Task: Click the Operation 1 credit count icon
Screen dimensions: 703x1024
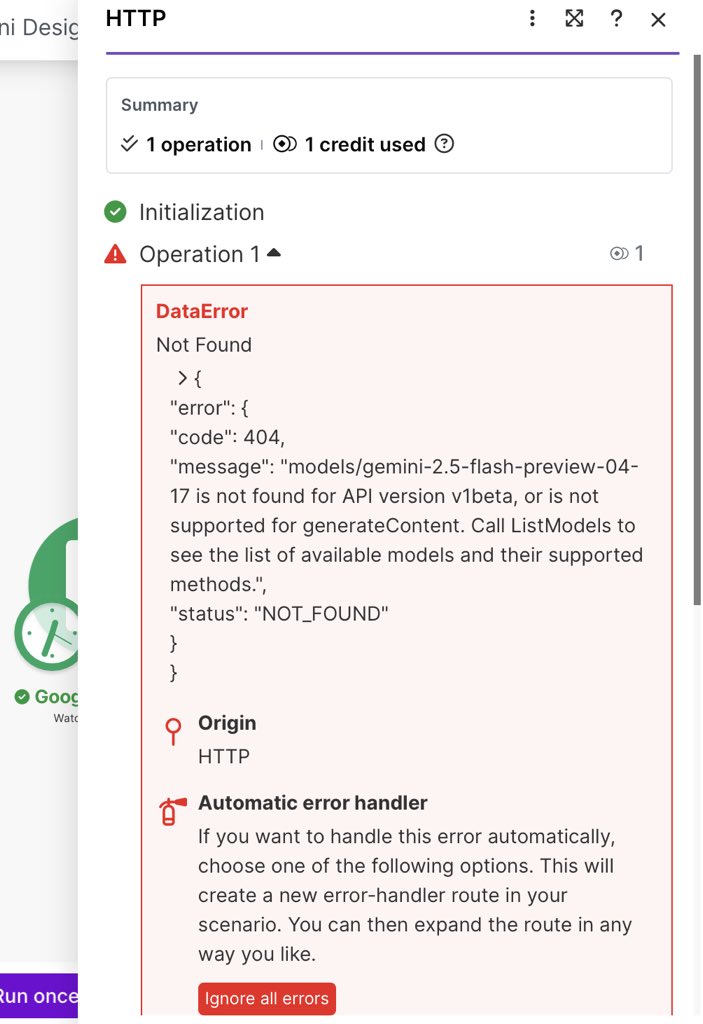Action: pyautogui.click(x=619, y=253)
